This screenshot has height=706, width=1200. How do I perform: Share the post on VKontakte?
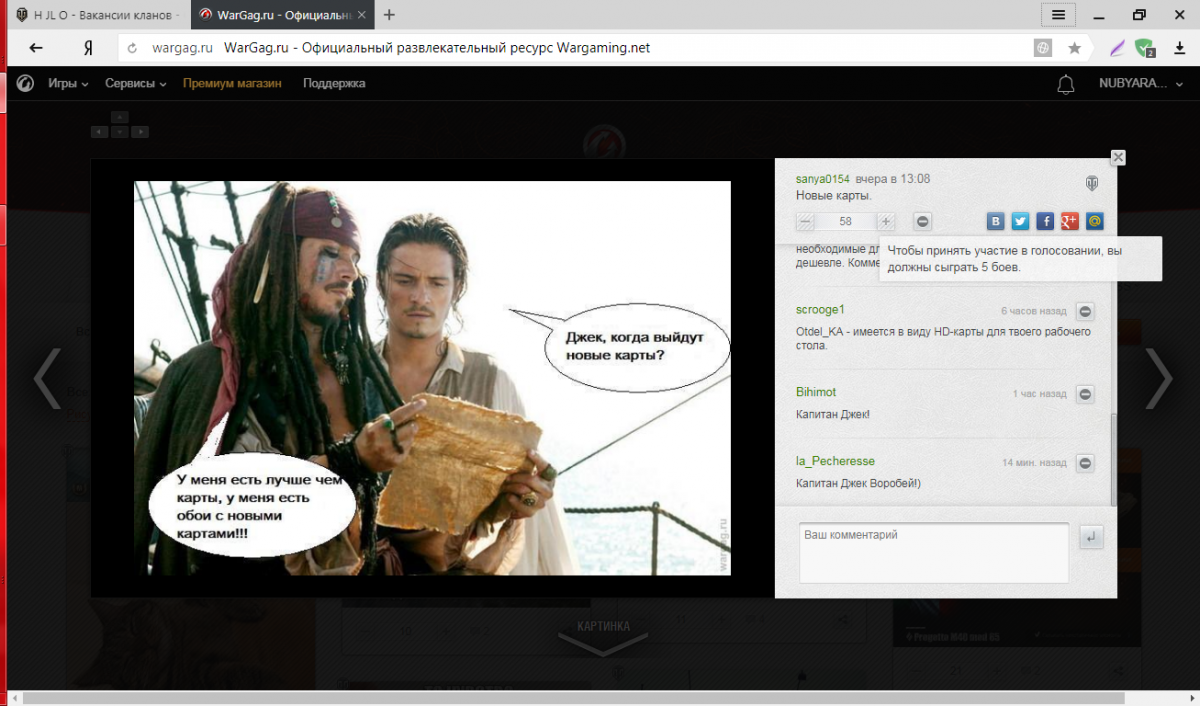tap(996, 222)
